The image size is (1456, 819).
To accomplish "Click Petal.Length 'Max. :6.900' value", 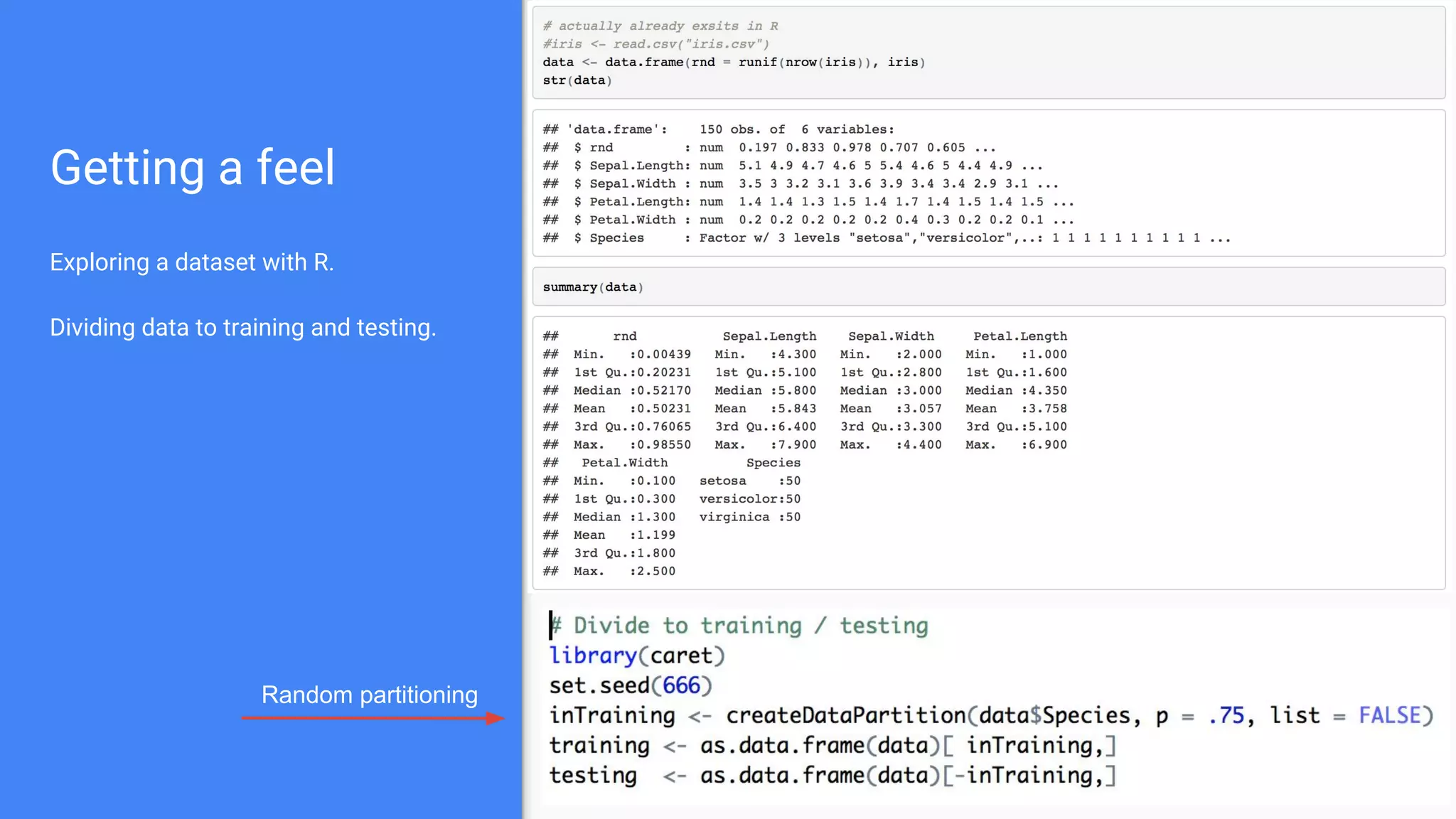I will tap(1016, 445).
